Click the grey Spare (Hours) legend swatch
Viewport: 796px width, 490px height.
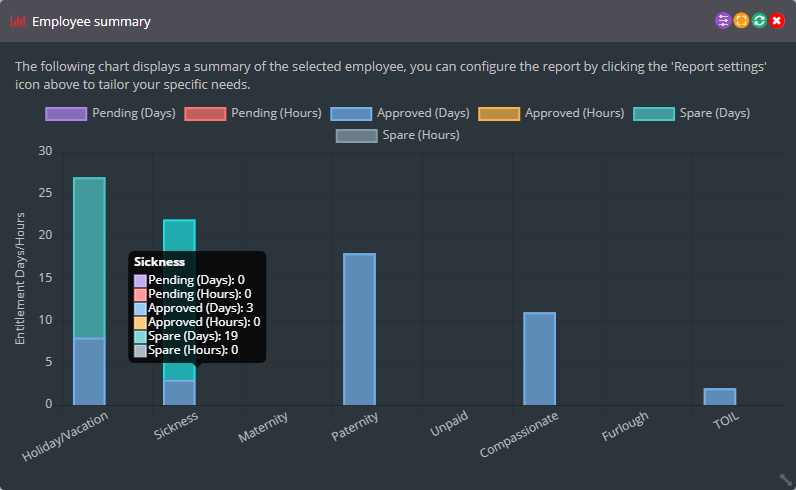pos(356,136)
